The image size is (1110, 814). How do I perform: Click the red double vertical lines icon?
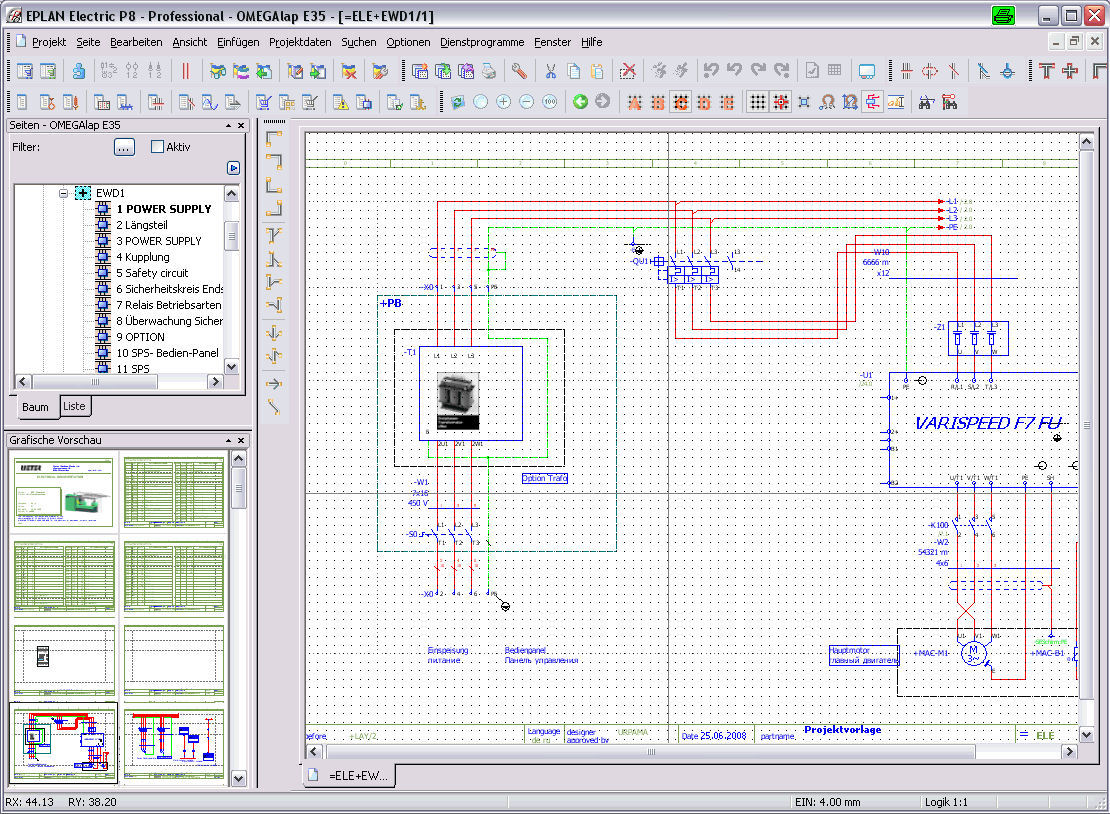point(185,71)
